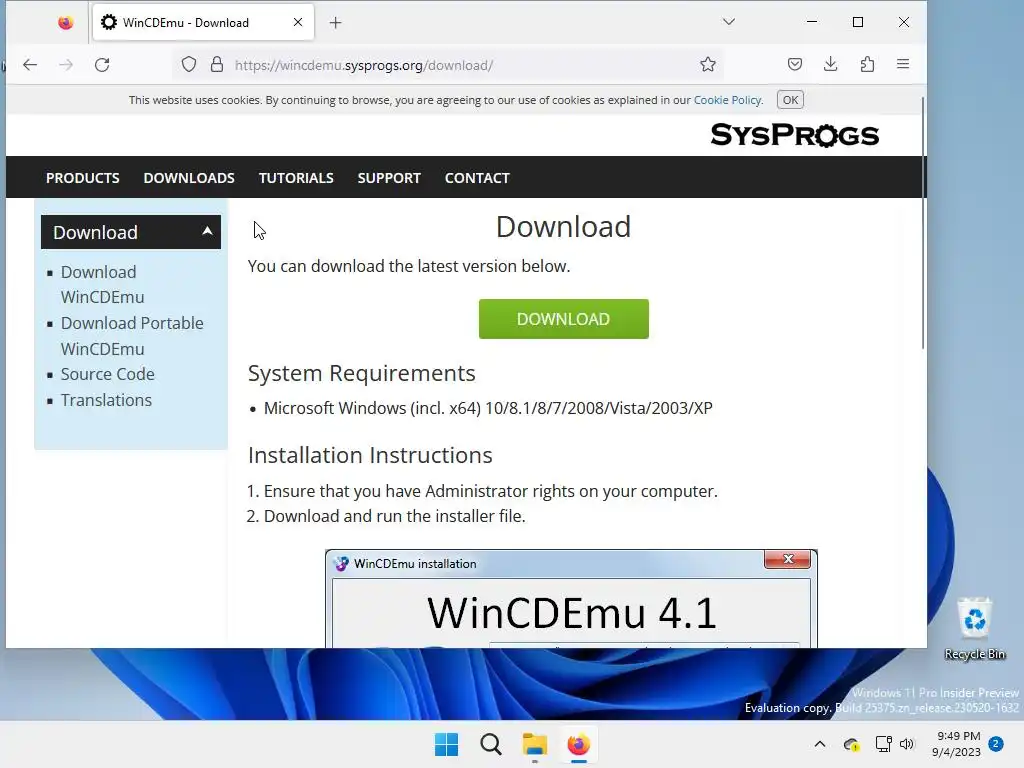The height and width of the screenshot is (768, 1024).
Task: Click the green DOWNLOAD button
Action: [564, 319]
